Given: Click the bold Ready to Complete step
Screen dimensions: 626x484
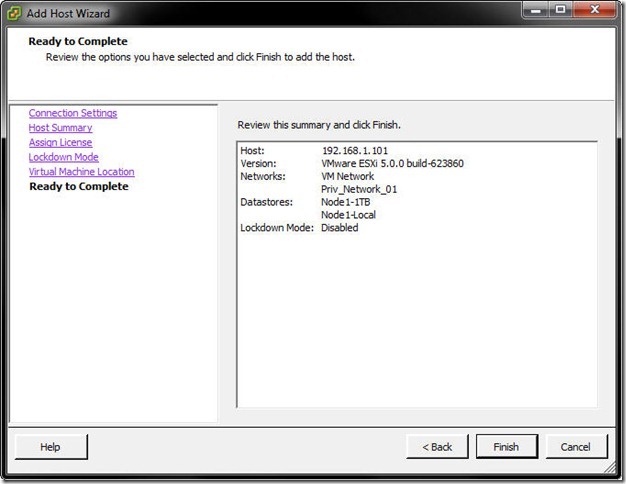Looking at the screenshot, I should pos(79,187).
